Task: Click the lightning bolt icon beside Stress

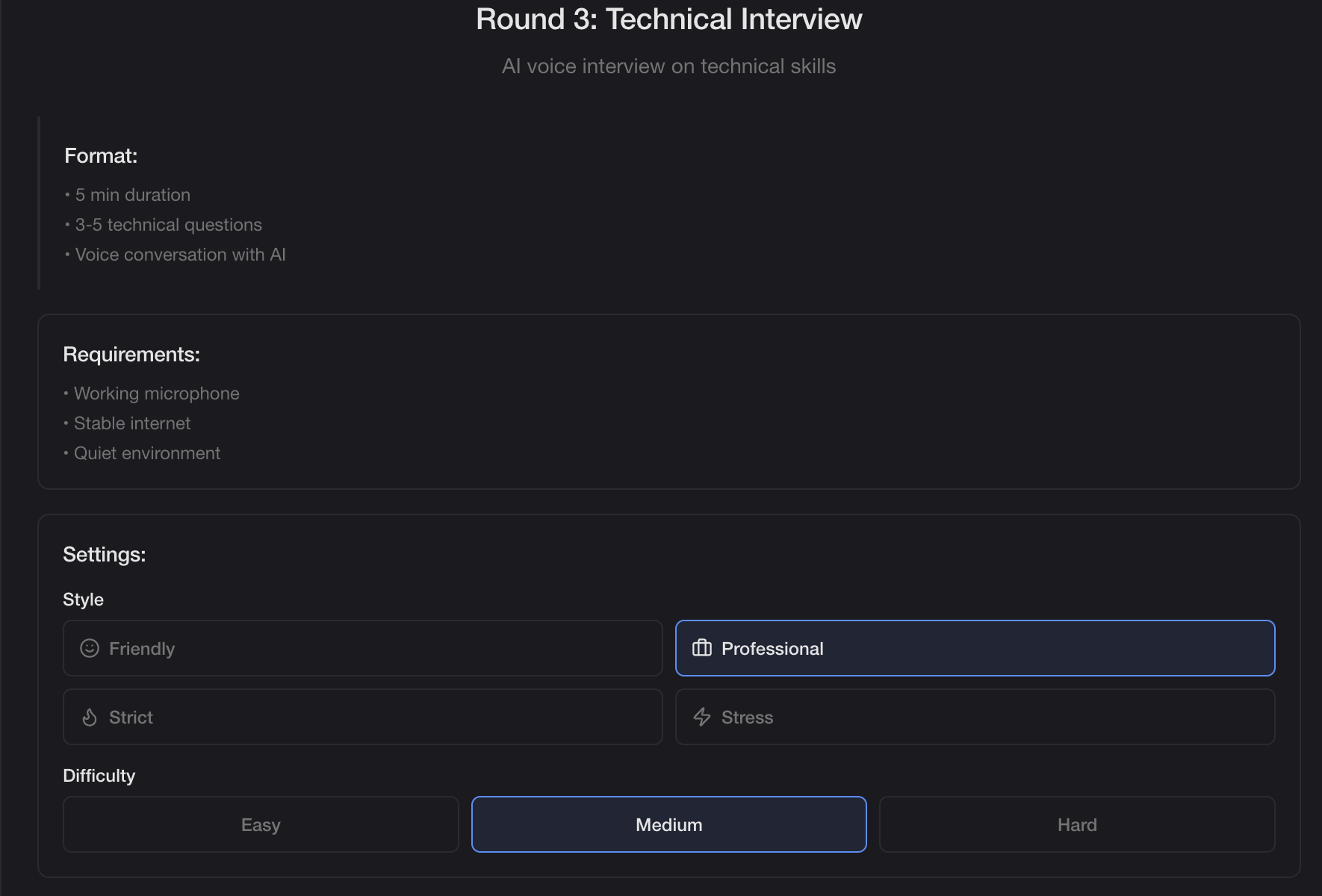Action: [702, 717]
